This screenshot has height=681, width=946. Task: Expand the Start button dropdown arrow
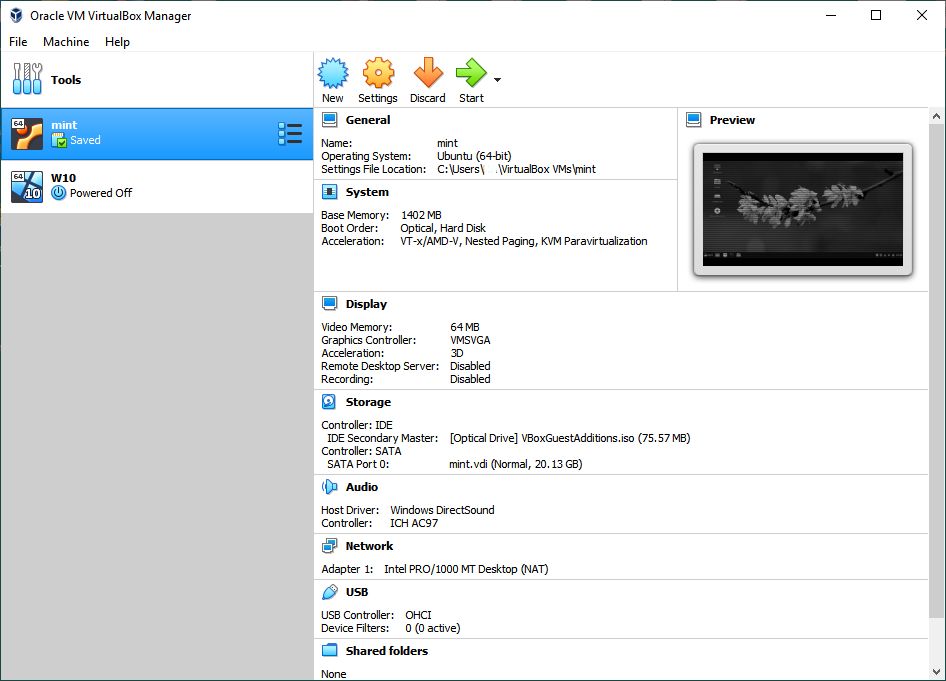[497, 79]
